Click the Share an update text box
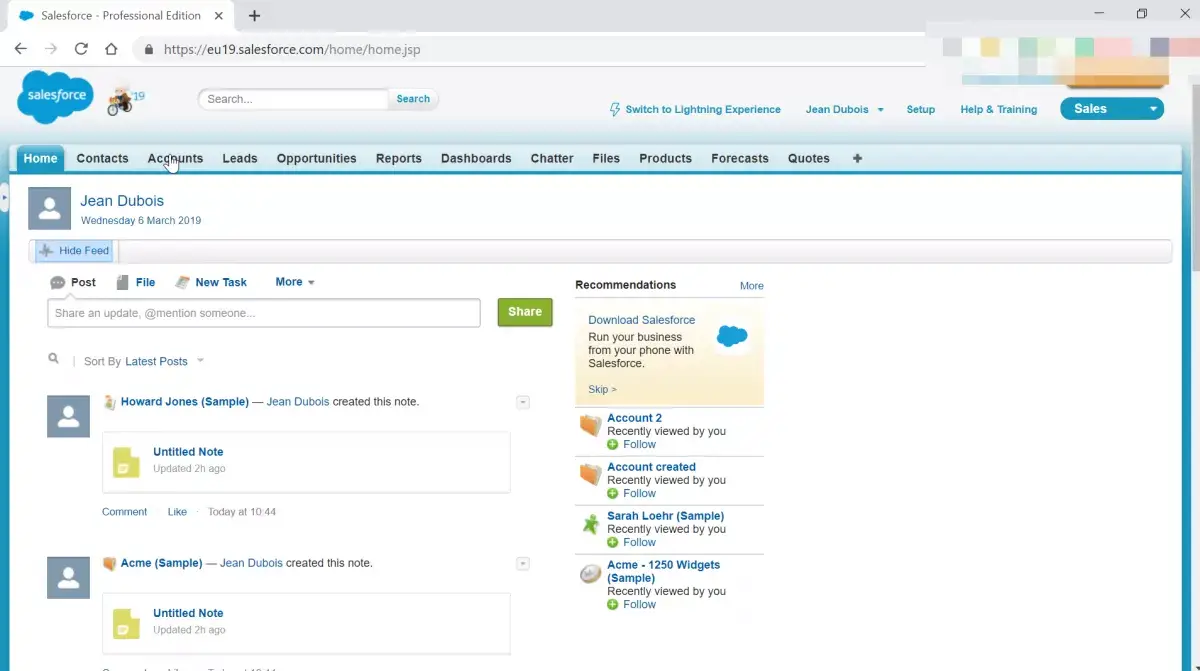Image resolution: width=1200 pixels, height=671 pixels. click(x=264, y=313)
